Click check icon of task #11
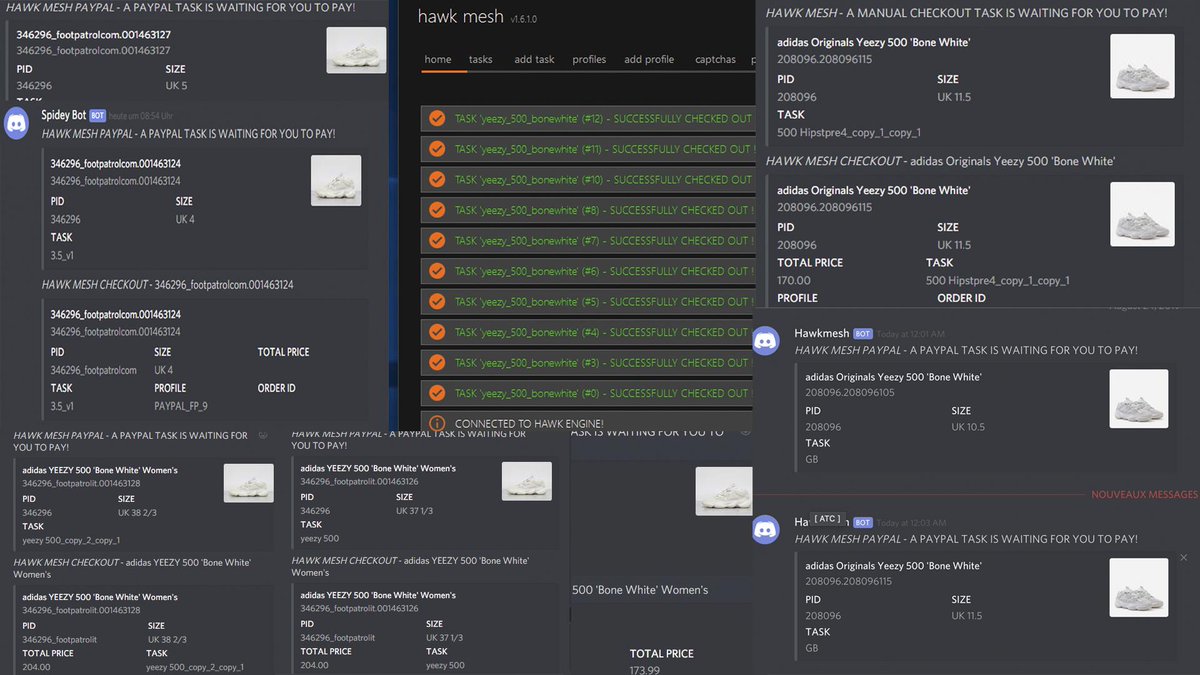 coord(437,149)
